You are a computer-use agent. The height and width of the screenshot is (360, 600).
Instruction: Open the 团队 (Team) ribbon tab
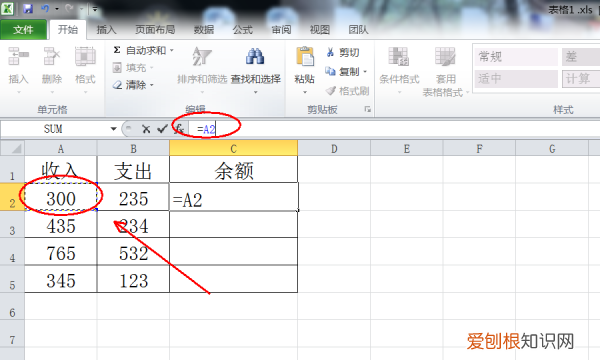click(358, 29)
